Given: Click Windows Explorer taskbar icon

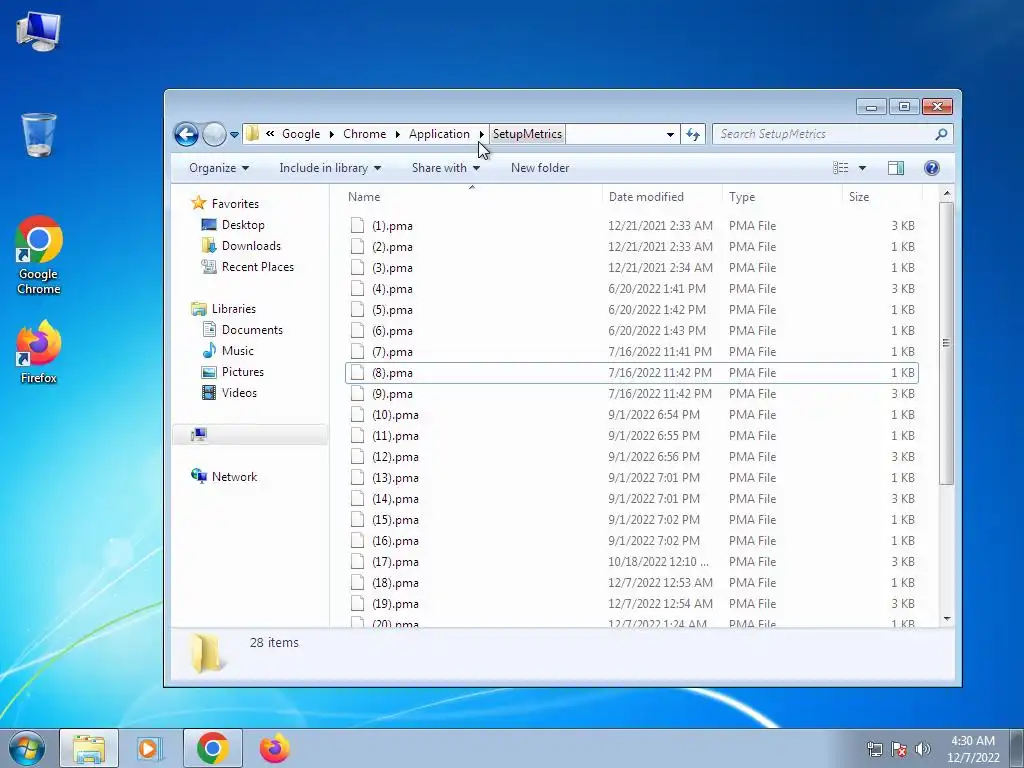Looking at the screenshot, I should pos(89,748).
